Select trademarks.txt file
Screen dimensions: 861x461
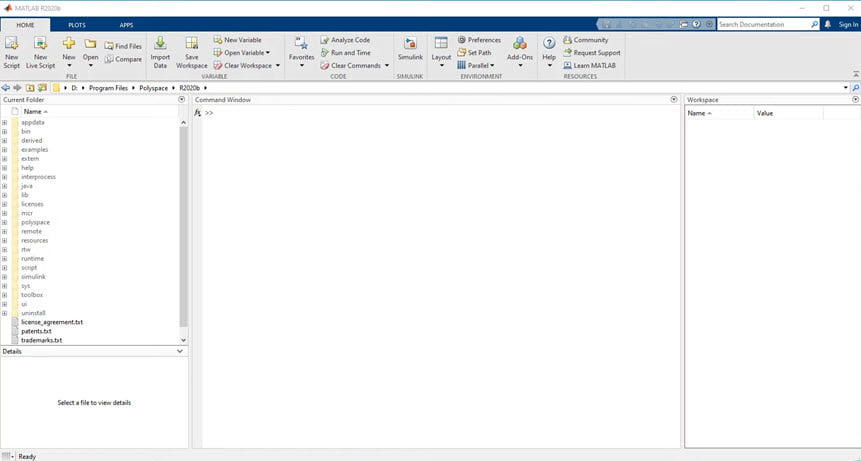tap(42, 340)
